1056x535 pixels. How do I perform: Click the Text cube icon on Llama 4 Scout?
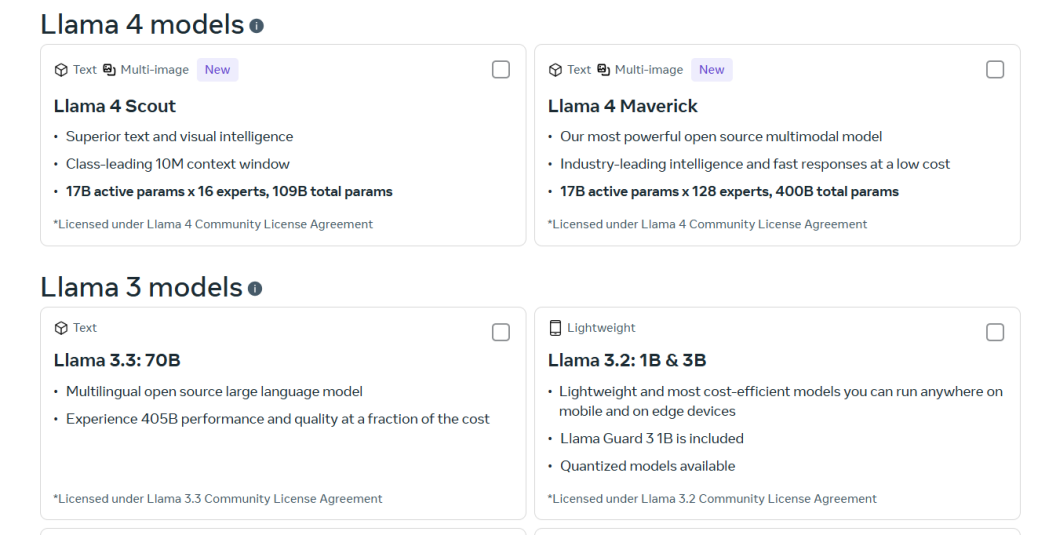tap(61, 70)
